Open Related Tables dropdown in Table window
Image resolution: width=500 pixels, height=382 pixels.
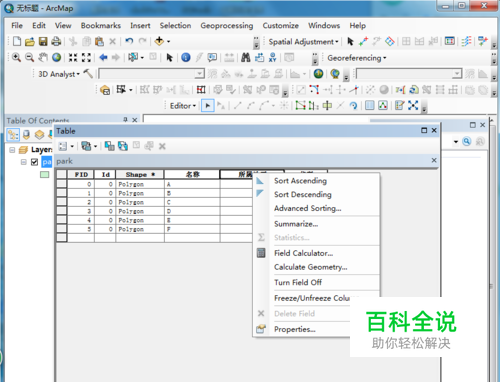[89, 146]
